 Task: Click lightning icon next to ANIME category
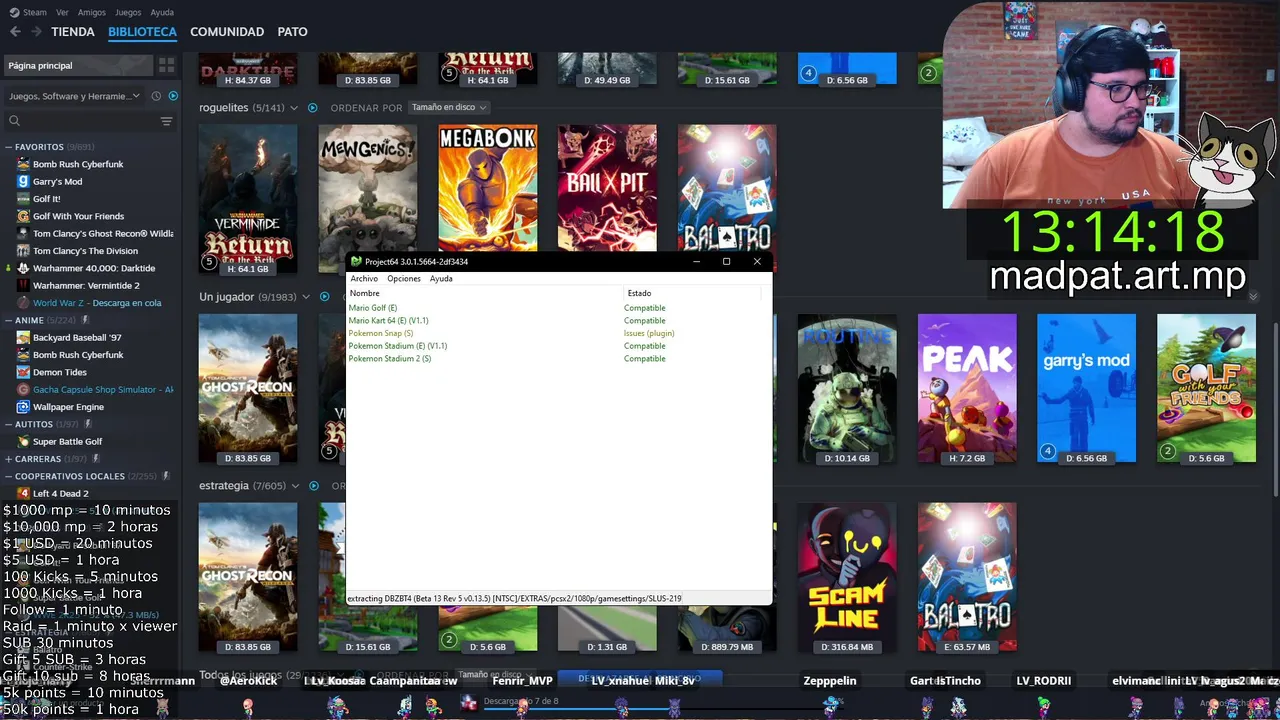(85, 320)
